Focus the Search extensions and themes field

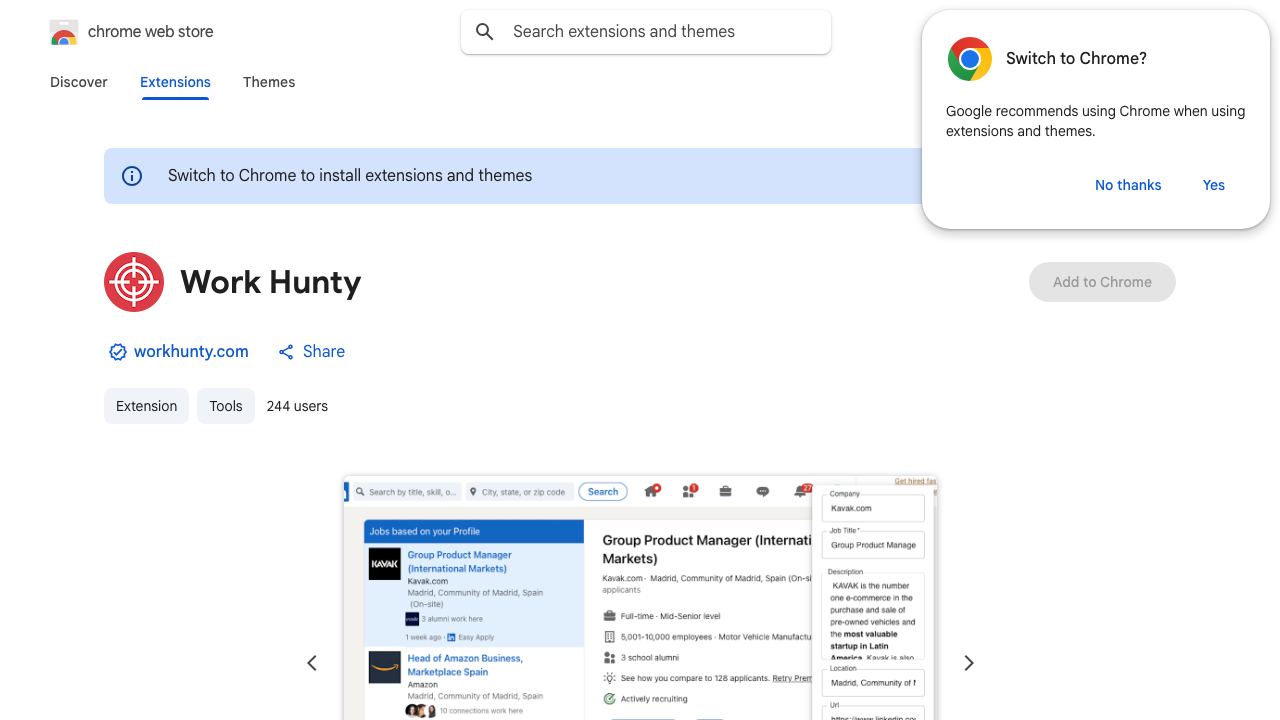(x=646, y=32)
